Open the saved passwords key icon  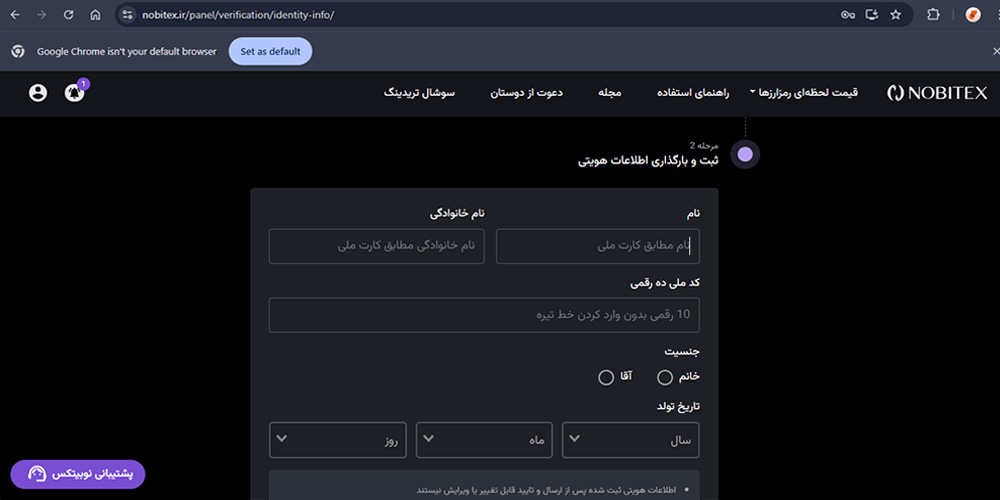tap(848, 15)
